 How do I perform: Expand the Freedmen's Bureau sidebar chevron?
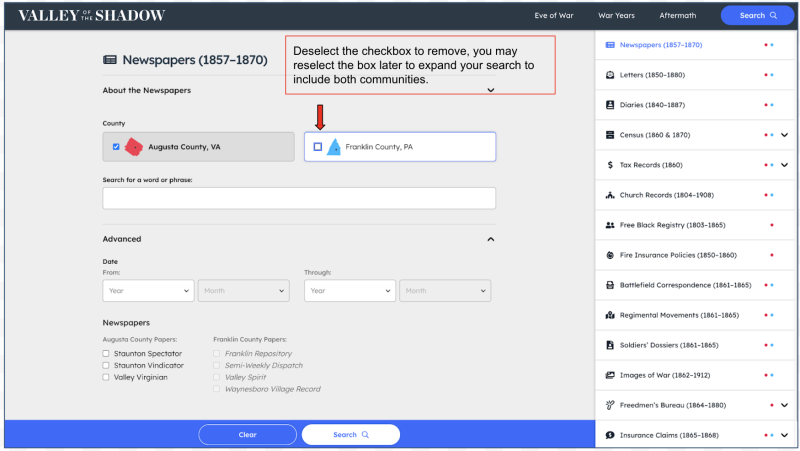point(784,405)
